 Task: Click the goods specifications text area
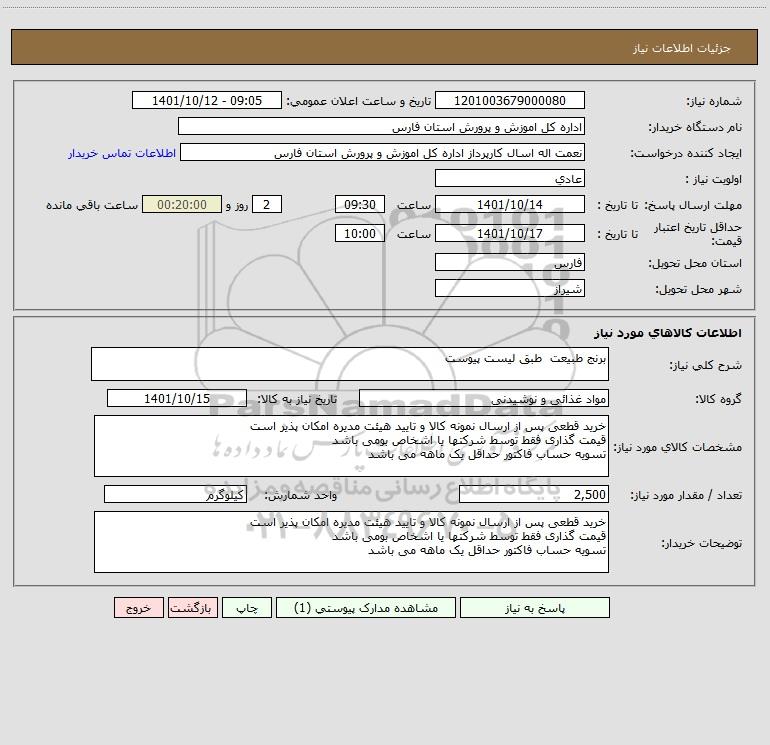click(x=351, y=446)
